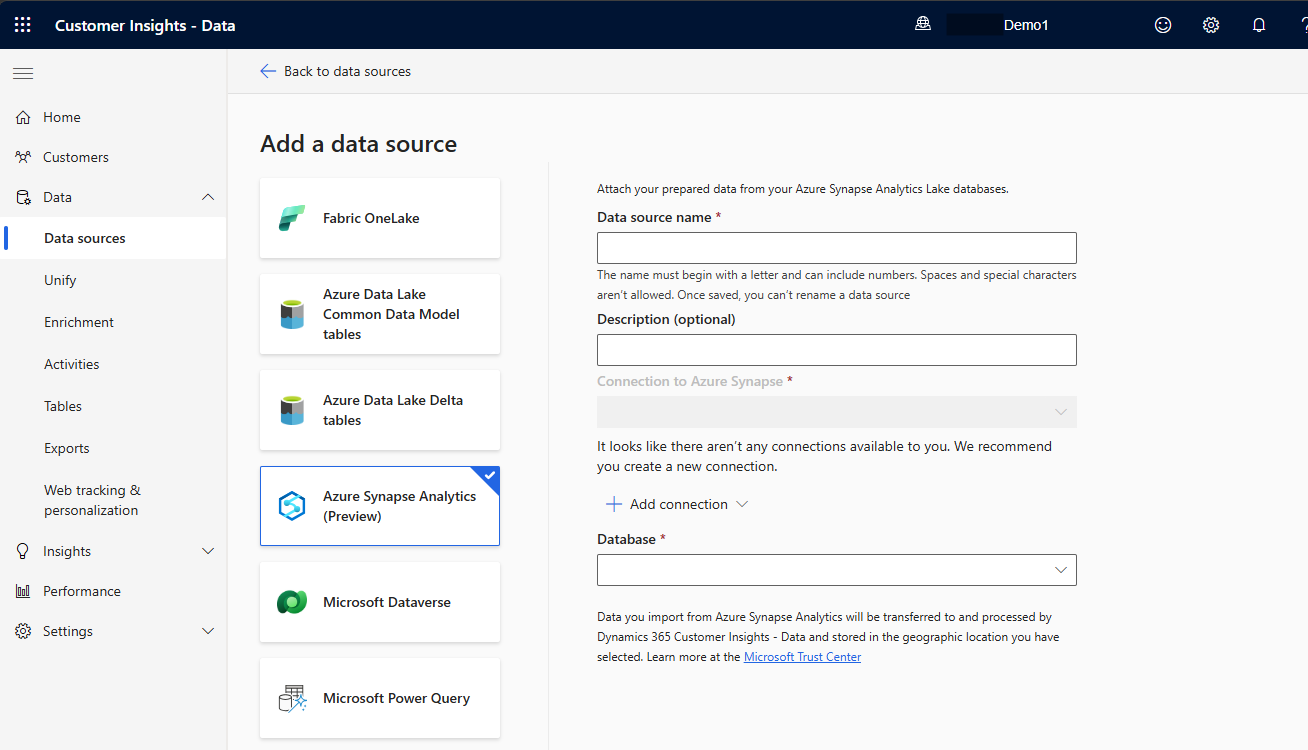Choose the Fabric OneLake card

tap(380, 218)
